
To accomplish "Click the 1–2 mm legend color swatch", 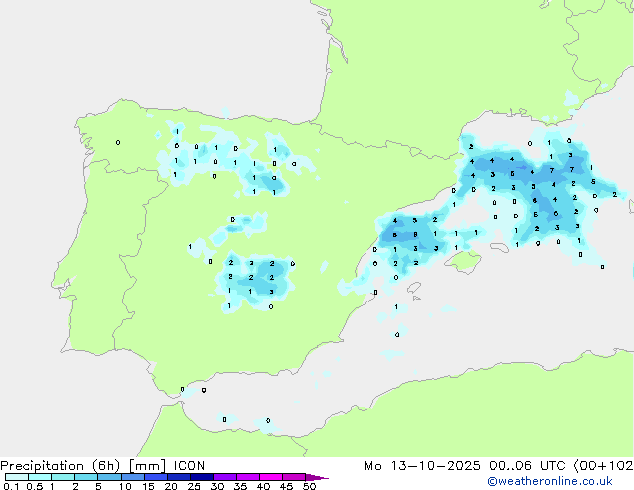I will [x=63, y=477].
